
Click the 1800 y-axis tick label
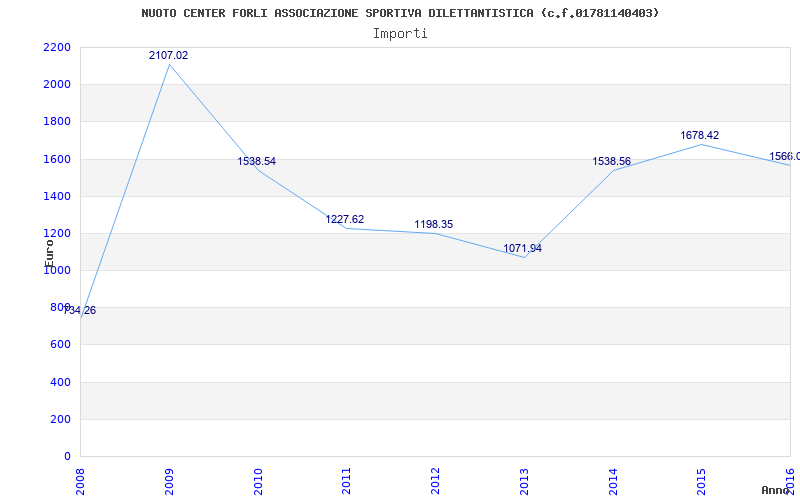(x=57, y=122)
